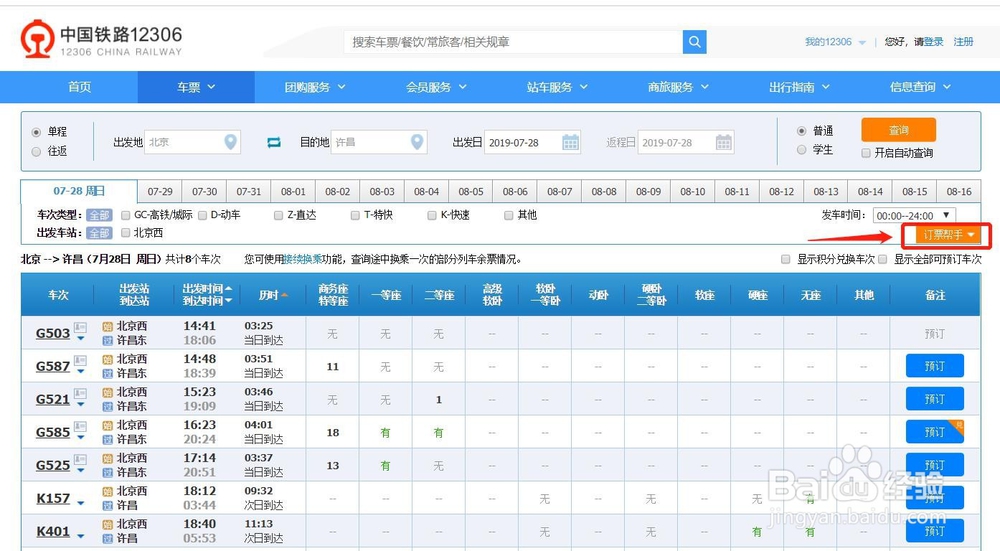Viewport: 1000px width, 551px height.
Task: Check the GC-高铁/城际 train type filter
Action: (x=126, y=216)
